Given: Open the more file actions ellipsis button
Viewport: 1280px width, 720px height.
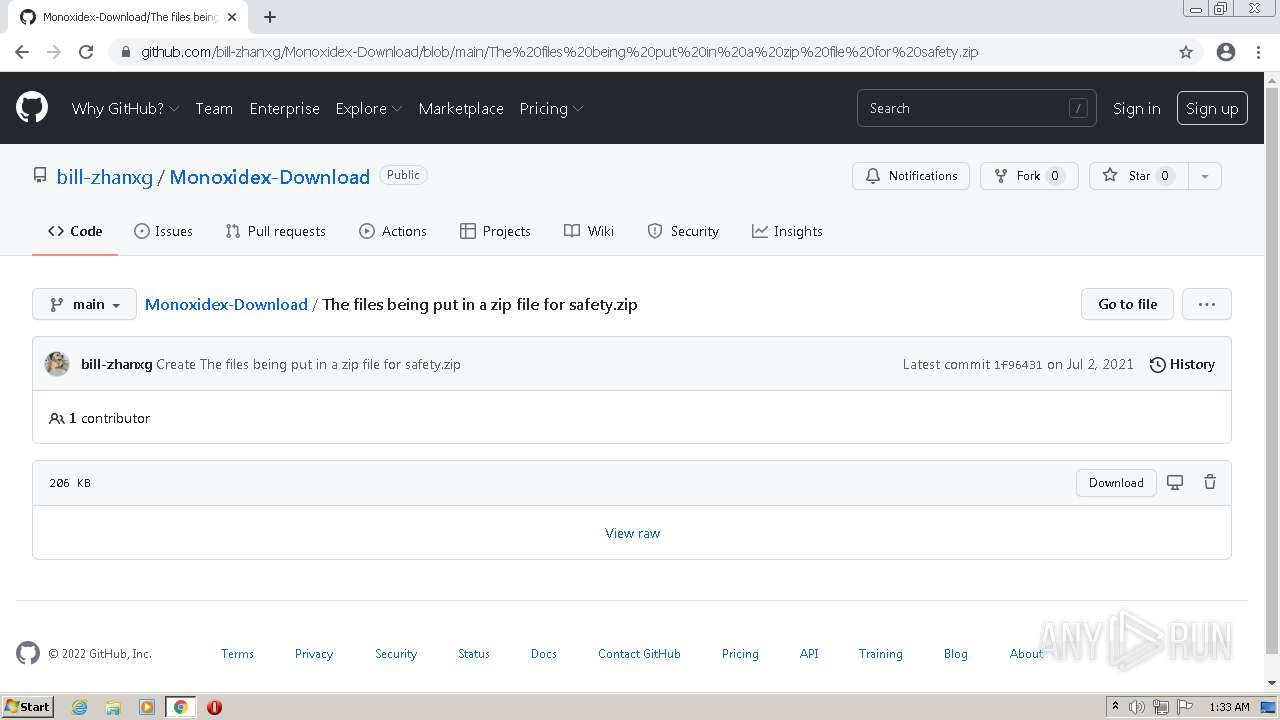Looking at the screenshot, I should [x=1207, y=304].
